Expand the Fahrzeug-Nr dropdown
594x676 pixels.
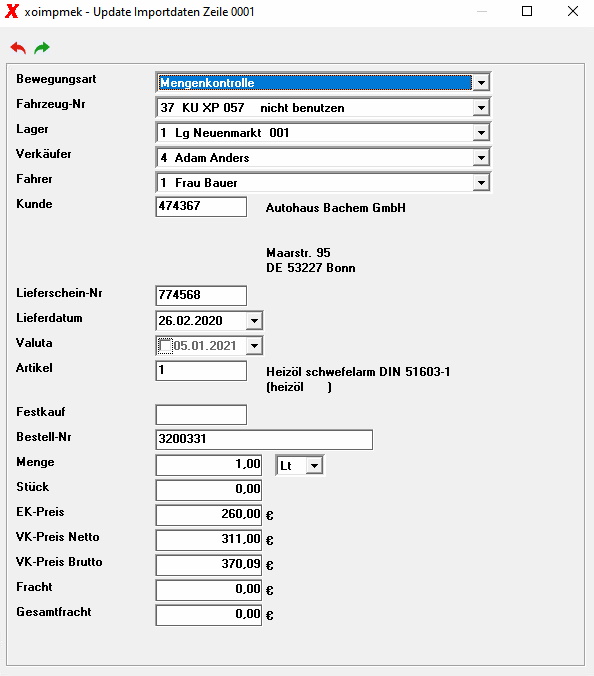(481, 107)
